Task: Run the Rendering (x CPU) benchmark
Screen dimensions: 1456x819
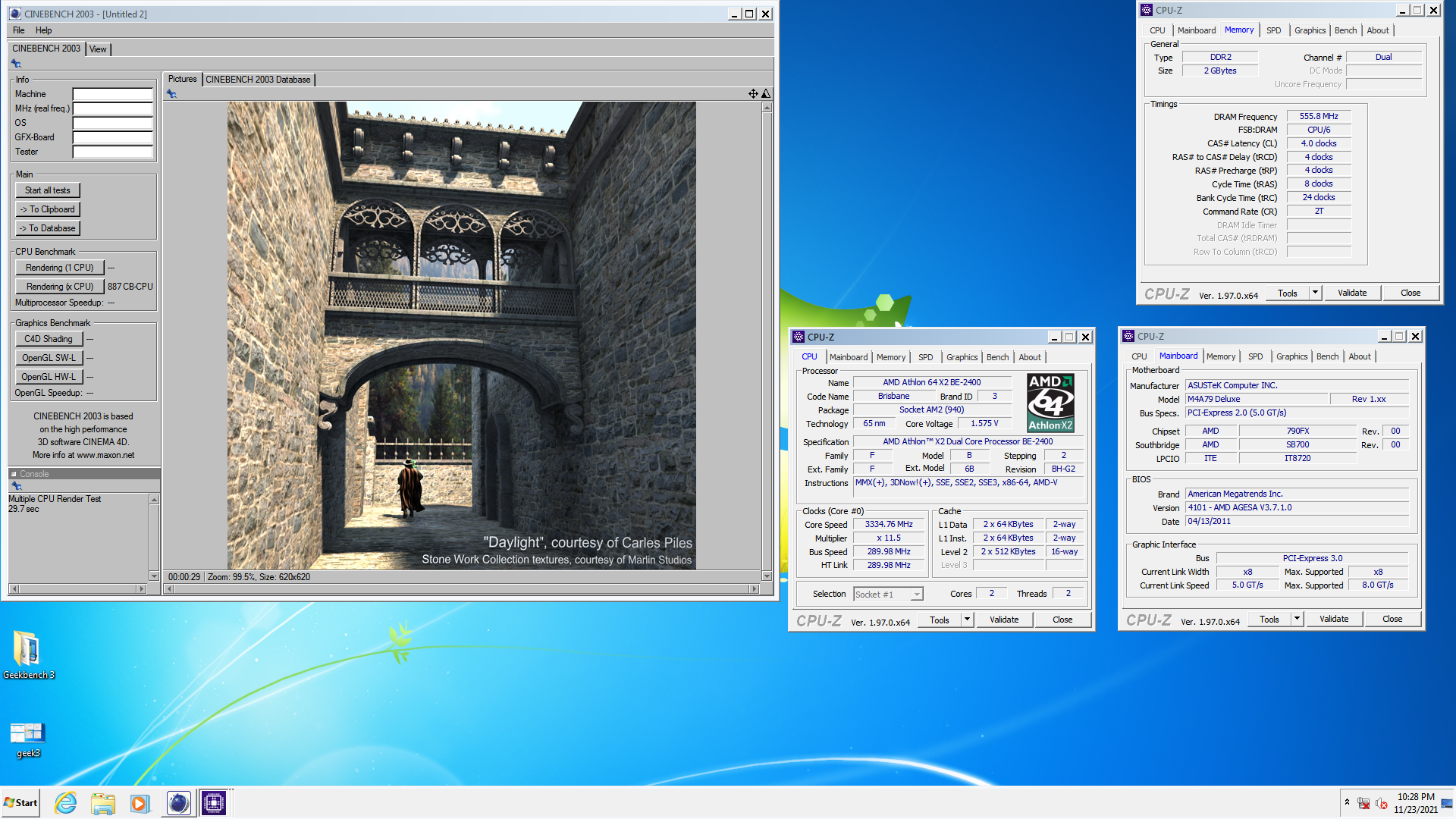Action: tap(60, 287)
